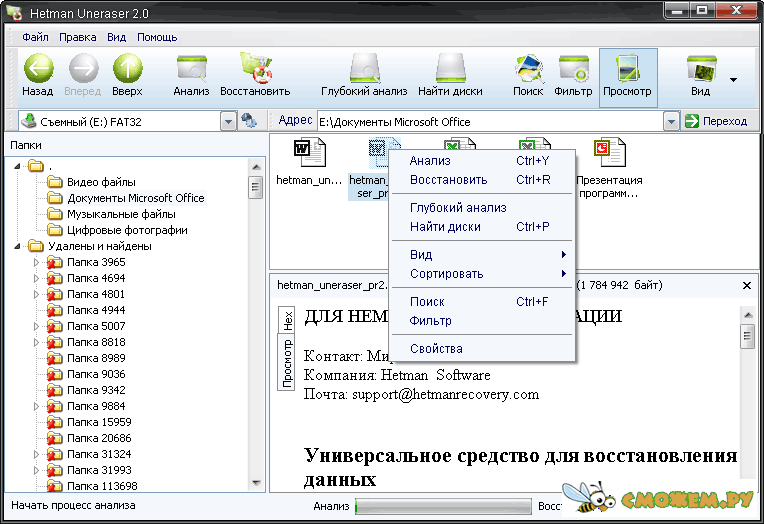
Task: Click the address field with E:\Документы Microsoft Office
Action: (490, 121)
